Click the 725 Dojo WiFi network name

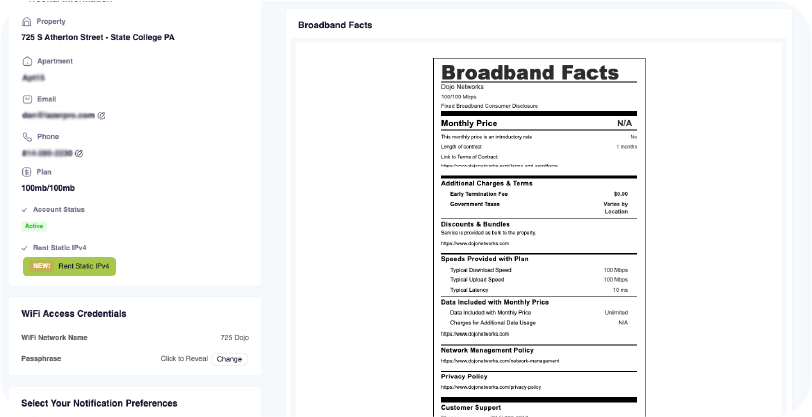coord(233,339)
